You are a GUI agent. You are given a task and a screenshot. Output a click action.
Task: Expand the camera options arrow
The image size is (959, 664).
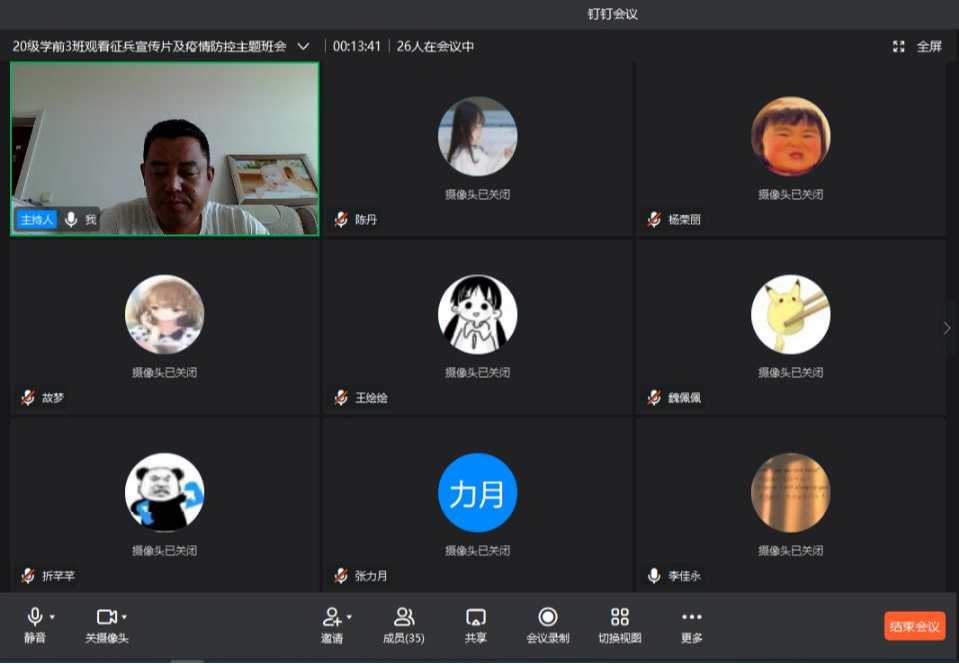(x=124, y=617)
